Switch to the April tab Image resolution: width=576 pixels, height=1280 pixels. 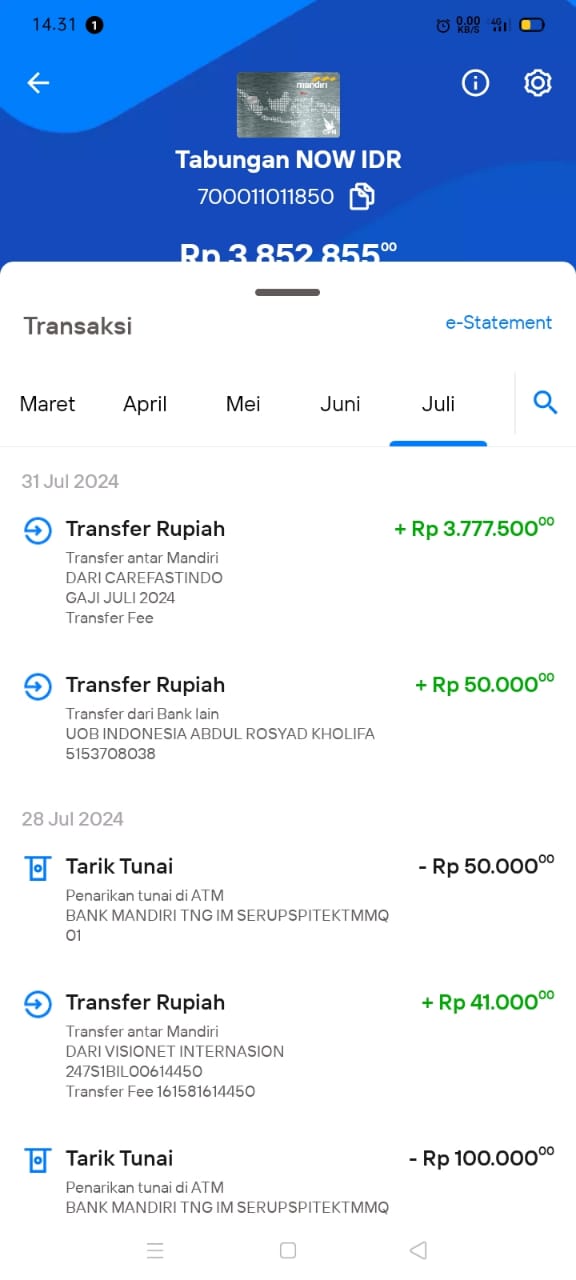(x=145, y=404)
